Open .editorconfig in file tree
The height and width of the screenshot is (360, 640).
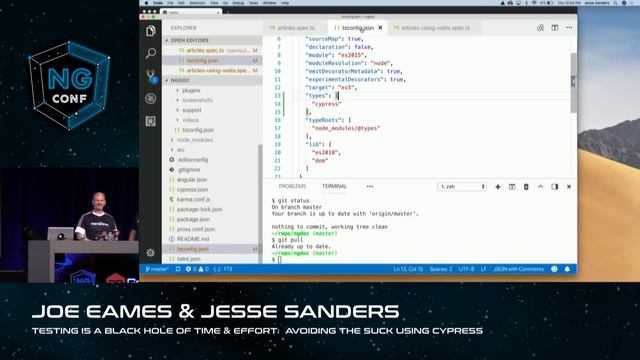coord(193,160)
